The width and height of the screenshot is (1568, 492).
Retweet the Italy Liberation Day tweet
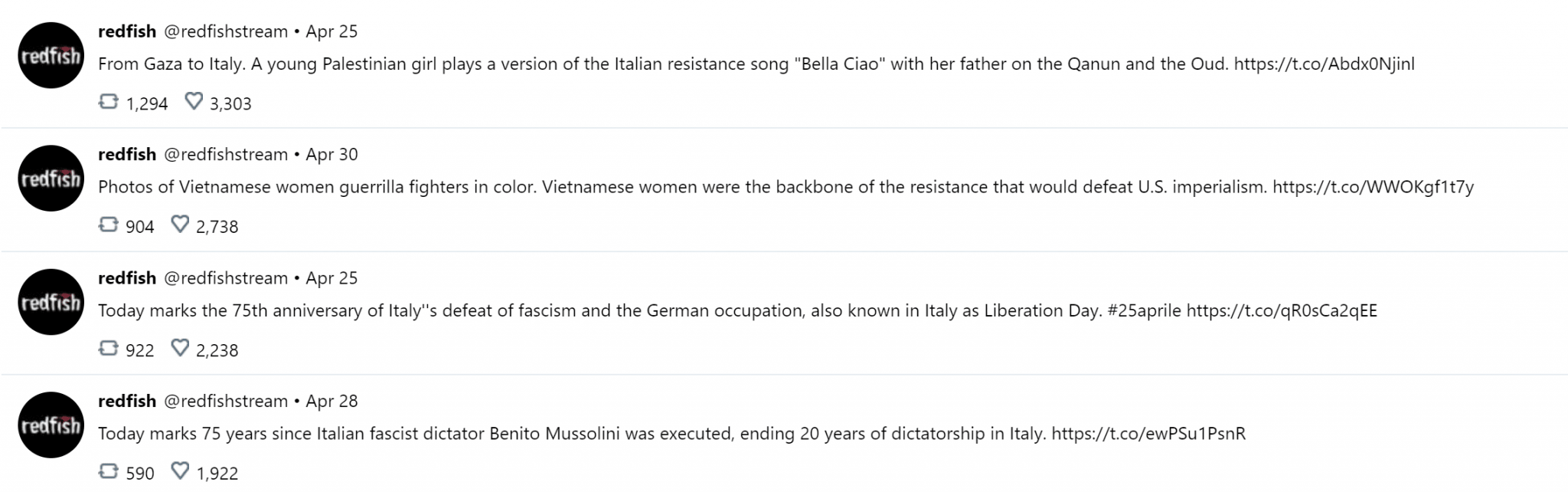click(108, 349)
